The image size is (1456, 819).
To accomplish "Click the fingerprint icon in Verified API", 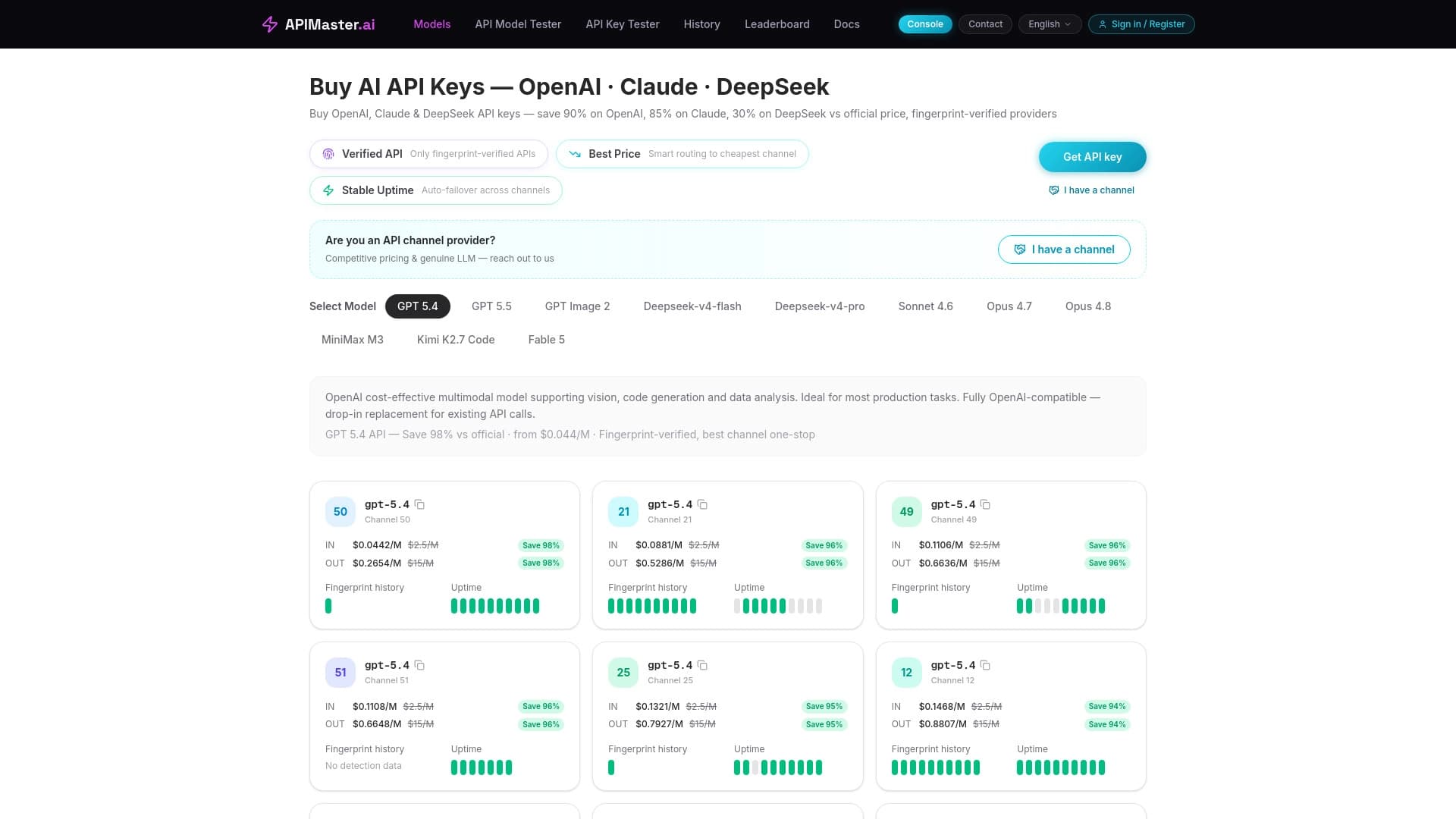I will pyautogui.click(x=328, y=154).
